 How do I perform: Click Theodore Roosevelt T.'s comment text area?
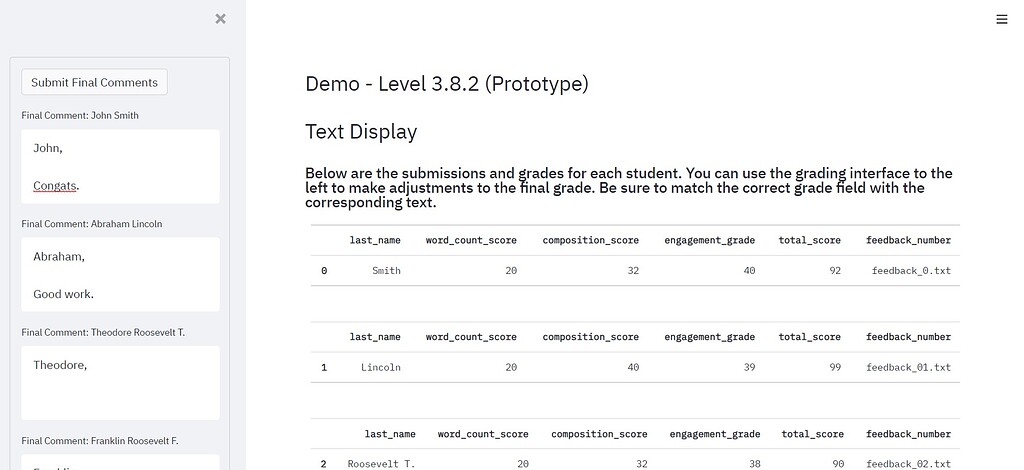pyautogui.click(x=120, y=383)
